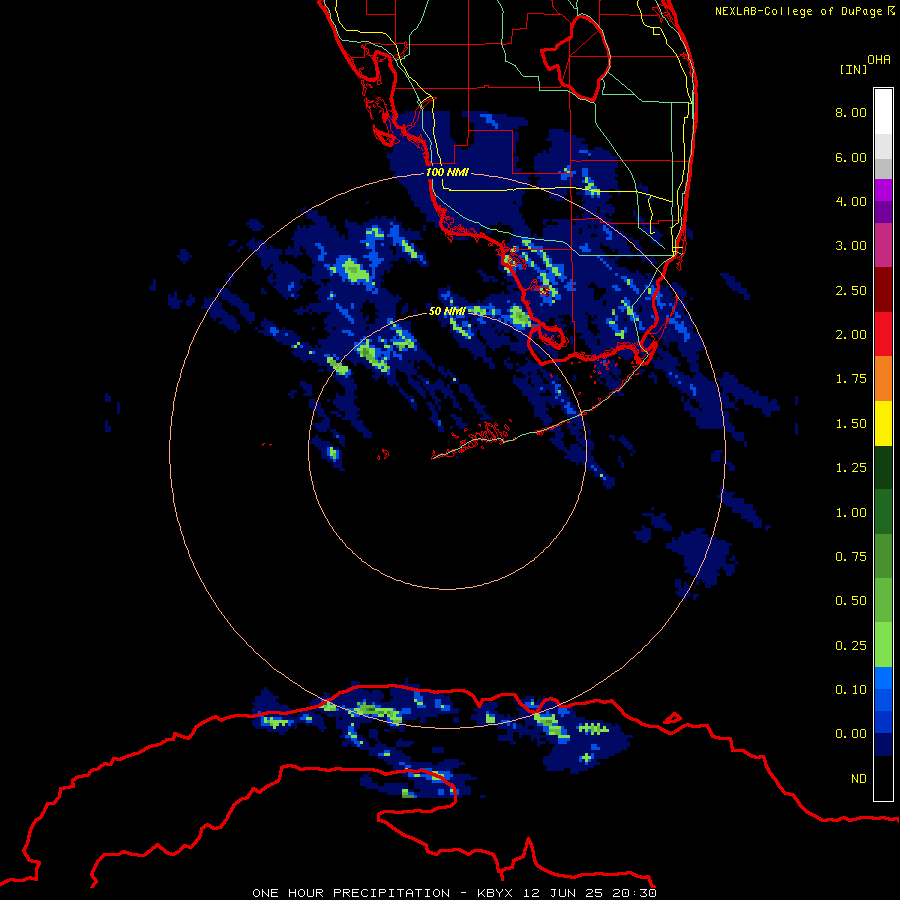Click the '0.50' legend value

pyautogui.click(x=851, y=601)
